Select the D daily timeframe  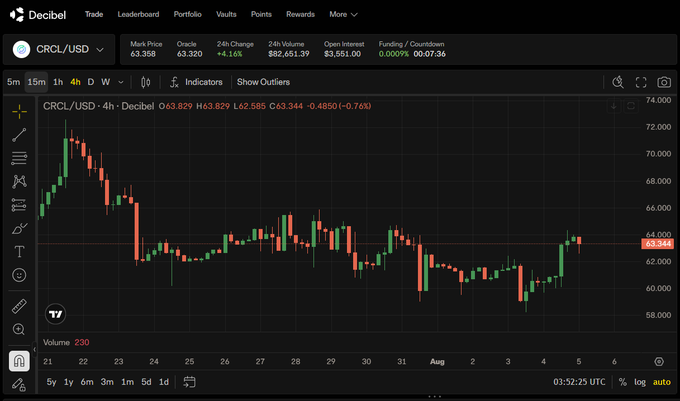[91, 82]
